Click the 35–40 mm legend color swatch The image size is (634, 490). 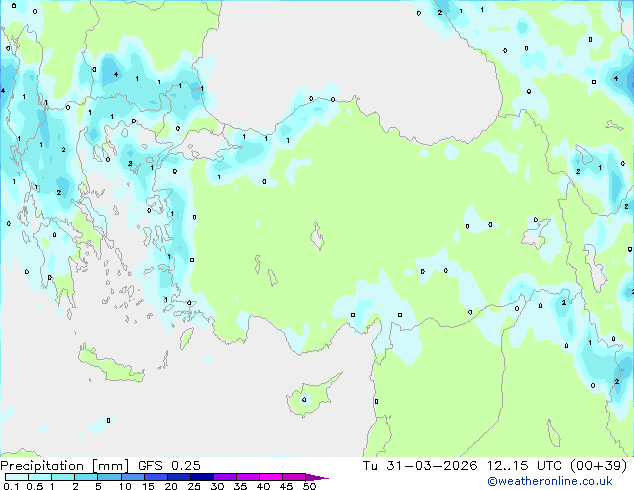pyautogui.click(x=247, y=477)
